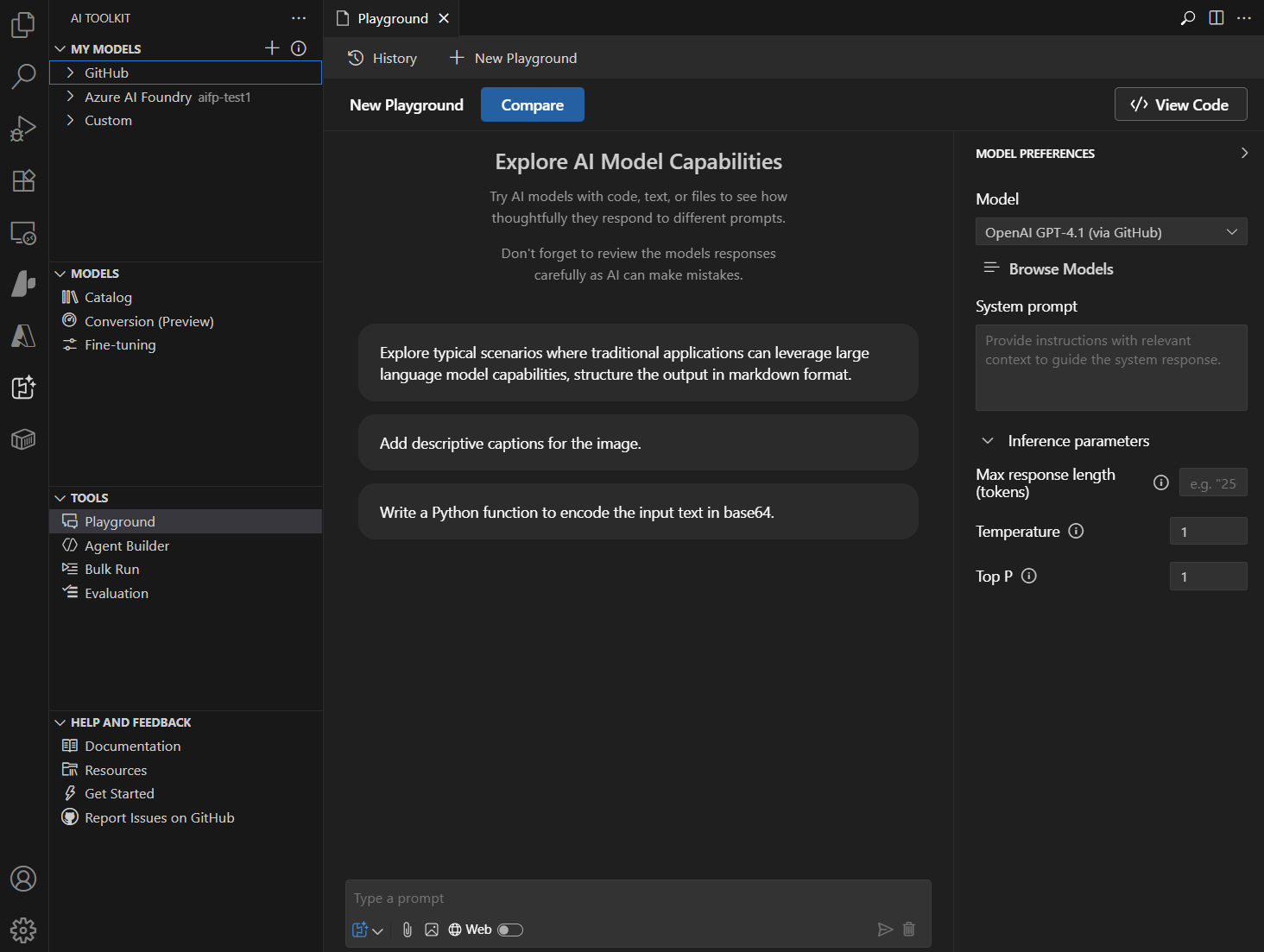Open the Azure view in the activity bar

tap(22, 336)
